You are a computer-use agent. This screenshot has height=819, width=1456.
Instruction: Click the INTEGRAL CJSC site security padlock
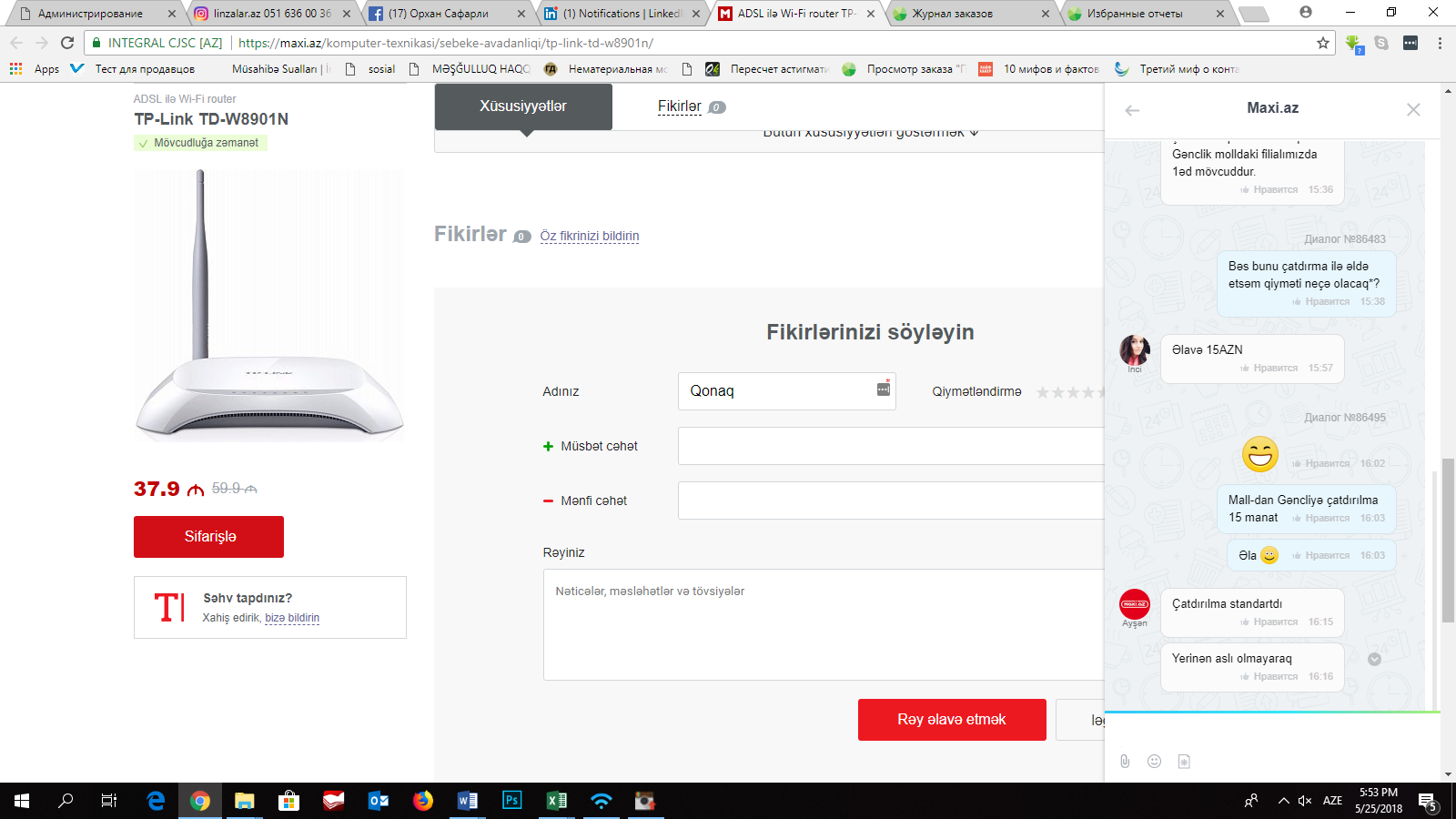[x=96, y=43]
